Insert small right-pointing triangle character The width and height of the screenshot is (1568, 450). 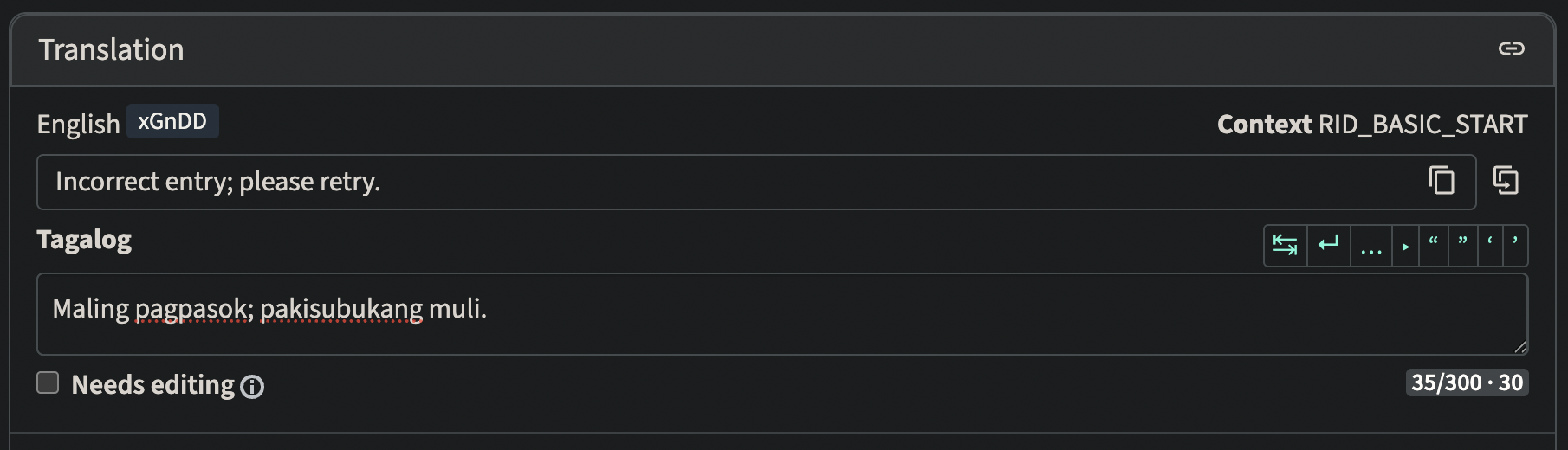click(1405, 246)
